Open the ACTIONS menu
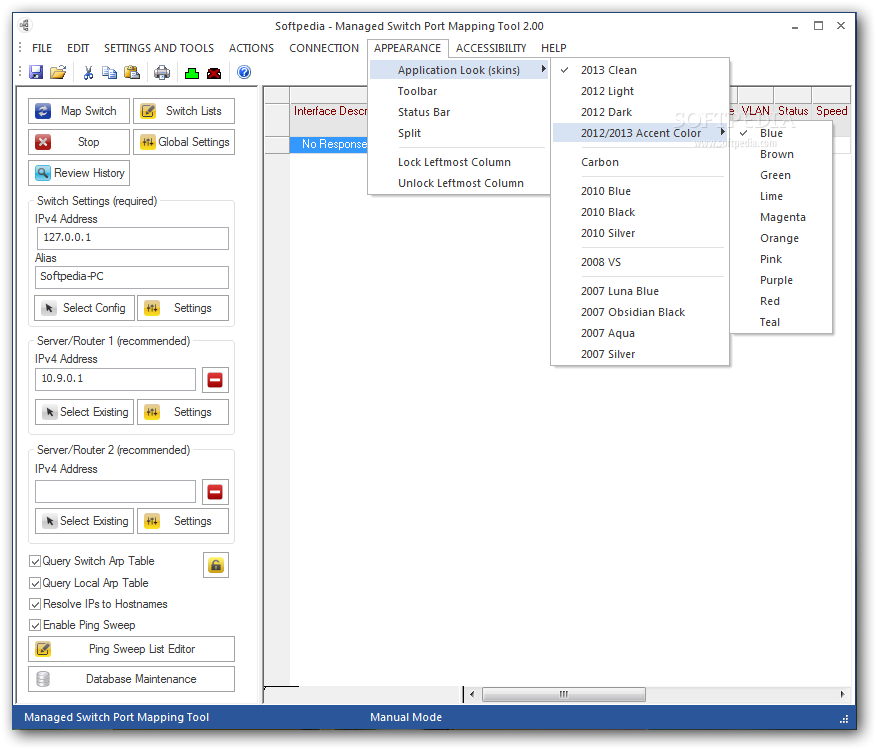The height and width of the screenshot is (750, 877). point(251,48)
